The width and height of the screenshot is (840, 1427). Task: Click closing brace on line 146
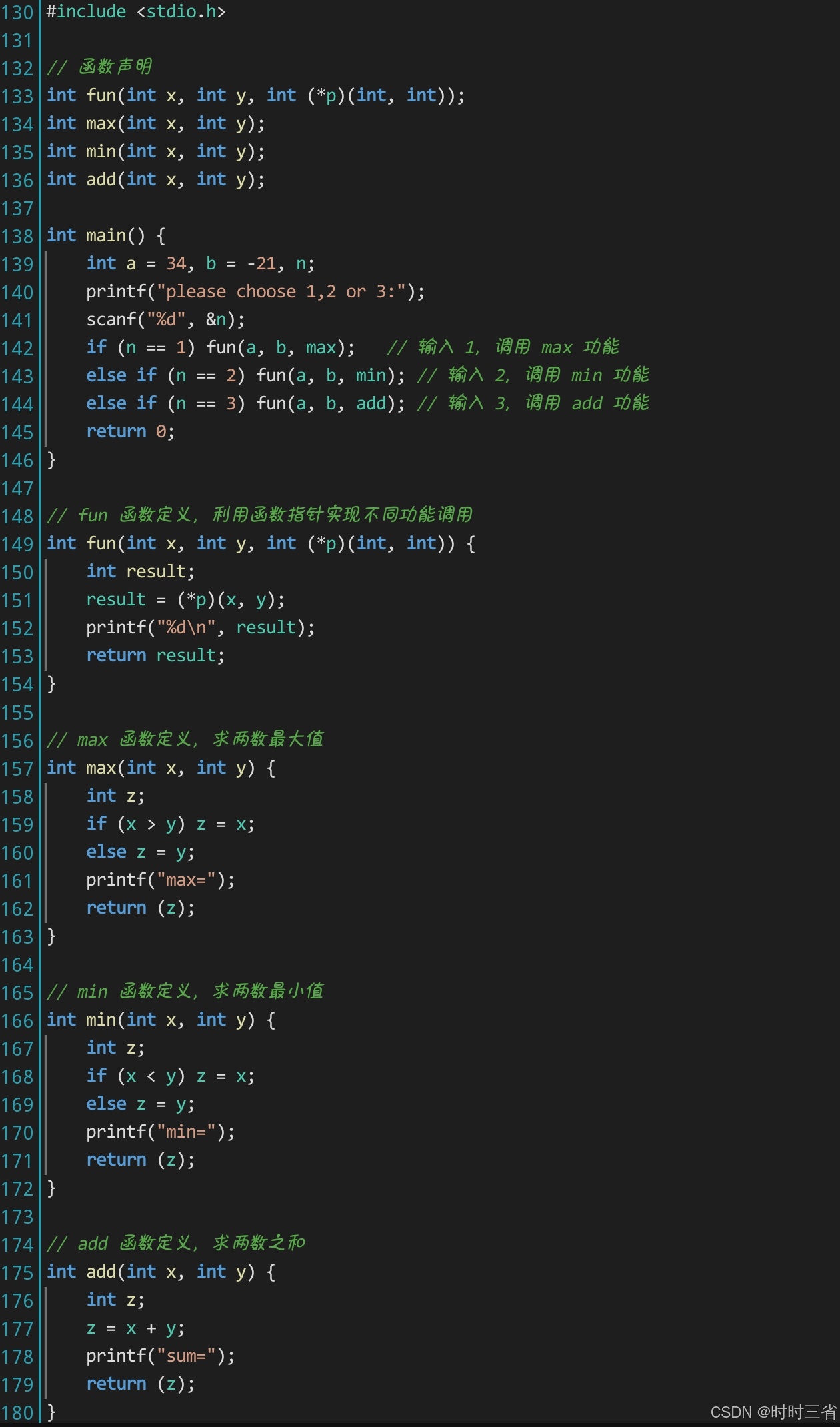click(x=51, y=460)
